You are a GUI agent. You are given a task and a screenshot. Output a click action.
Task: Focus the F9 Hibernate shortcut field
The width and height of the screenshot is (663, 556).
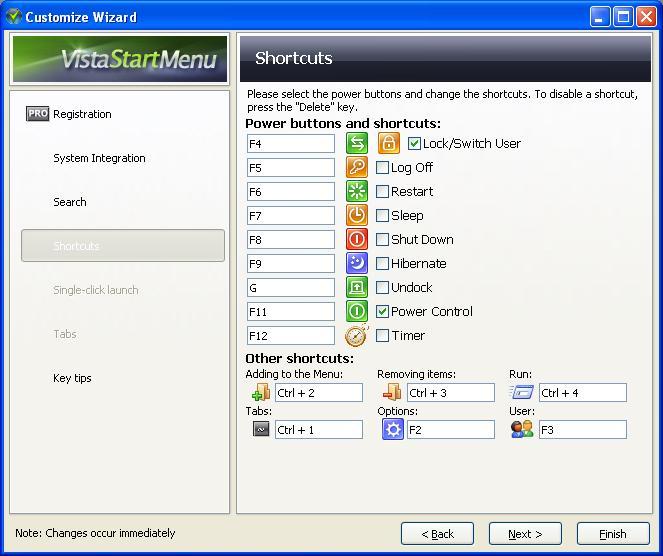[x=291, y=264]
